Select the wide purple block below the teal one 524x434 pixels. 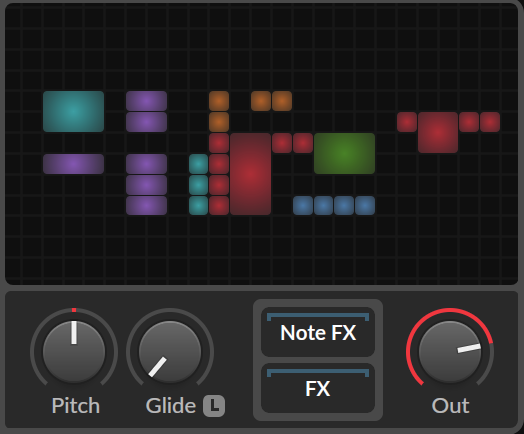[x=74, y=164]
